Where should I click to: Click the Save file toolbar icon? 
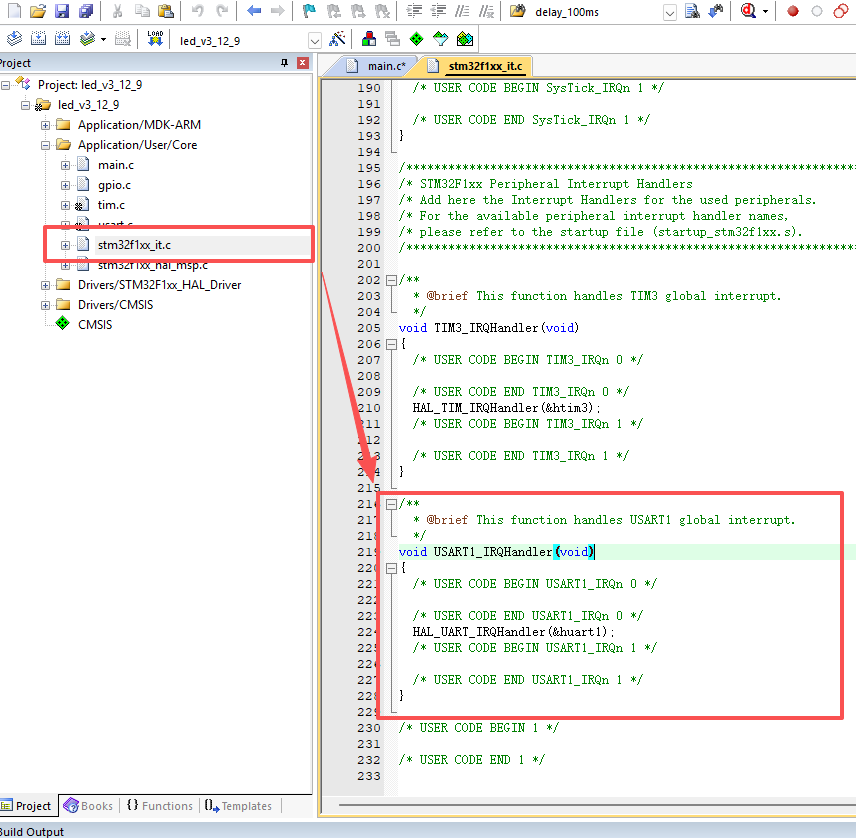[x=62, y=11]
